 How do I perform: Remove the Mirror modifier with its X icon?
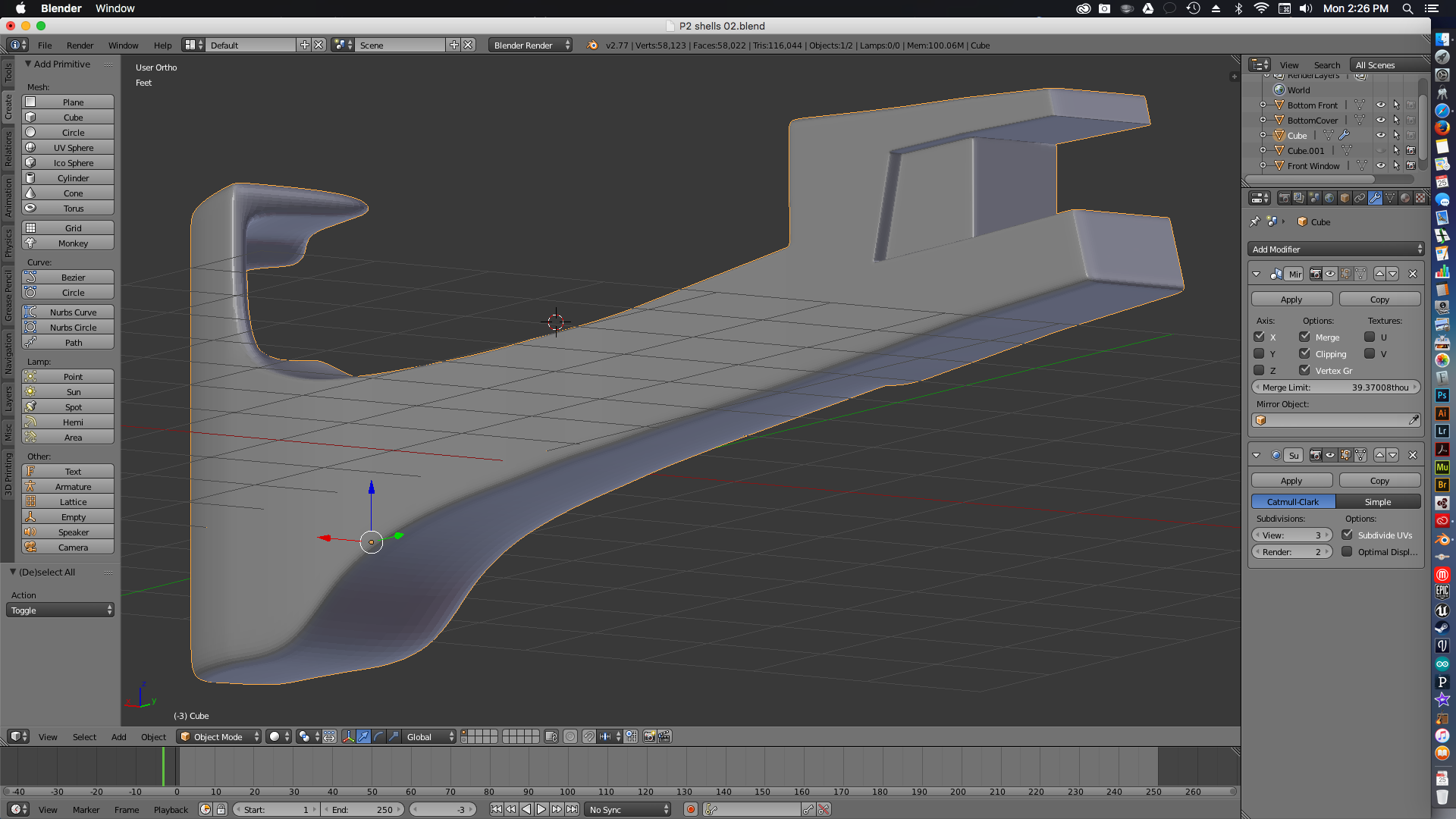pos(1413,274)
